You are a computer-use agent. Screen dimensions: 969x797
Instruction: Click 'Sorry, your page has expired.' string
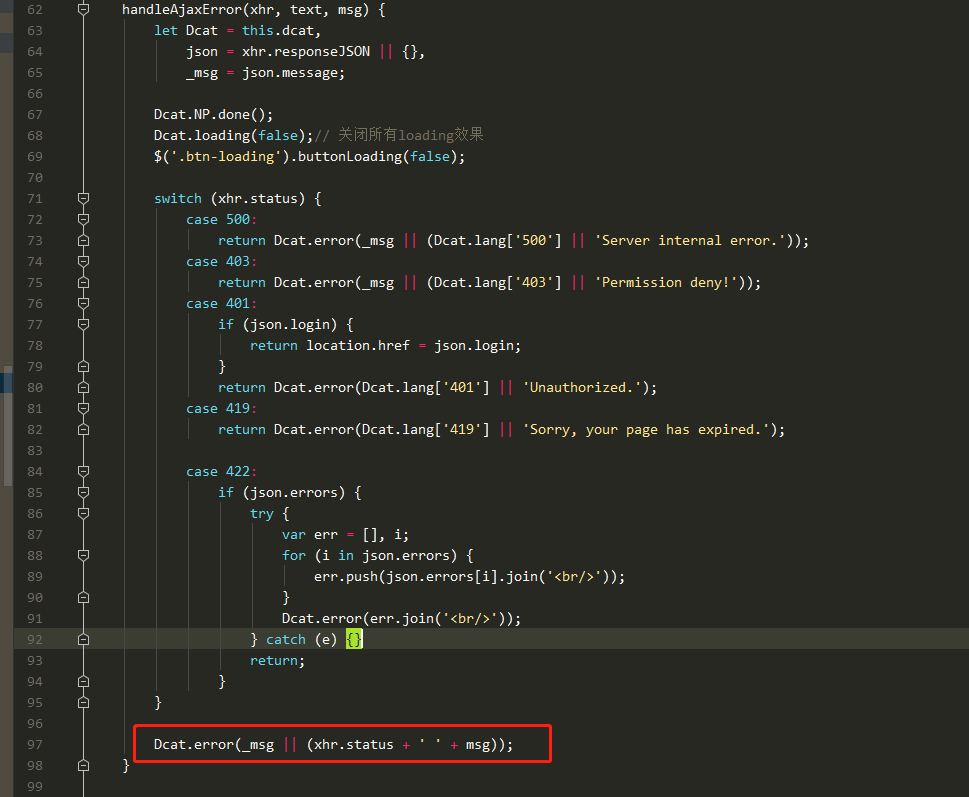[x=646, y=430]
